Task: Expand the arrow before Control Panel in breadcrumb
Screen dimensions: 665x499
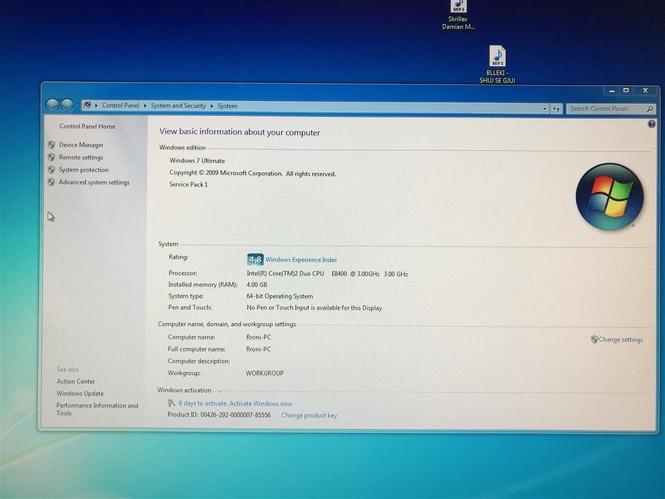Action: tap(96, 105)
